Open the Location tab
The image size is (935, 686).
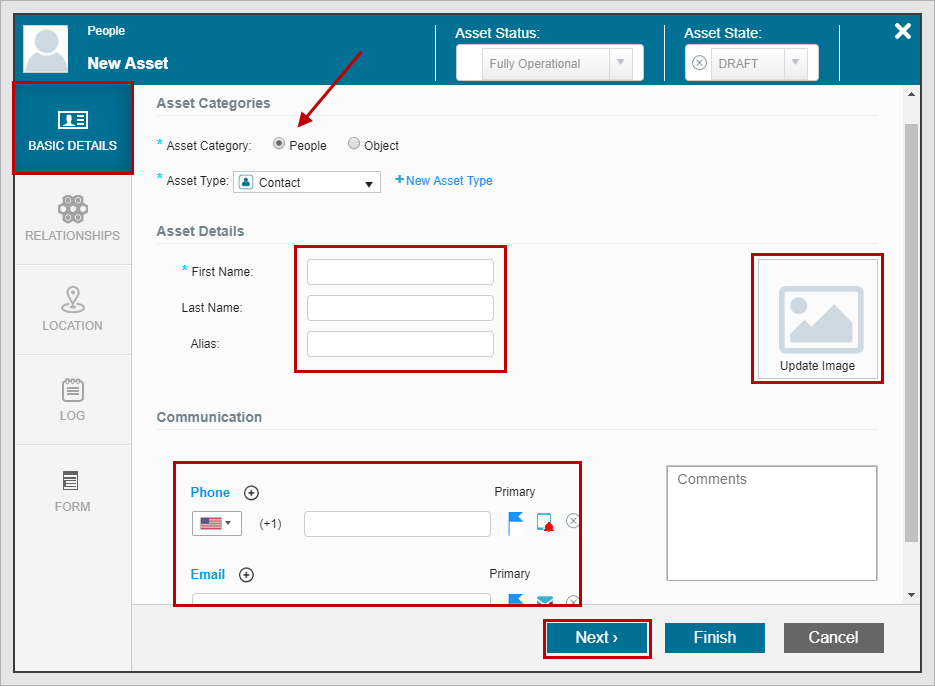(x=72, y=309)
